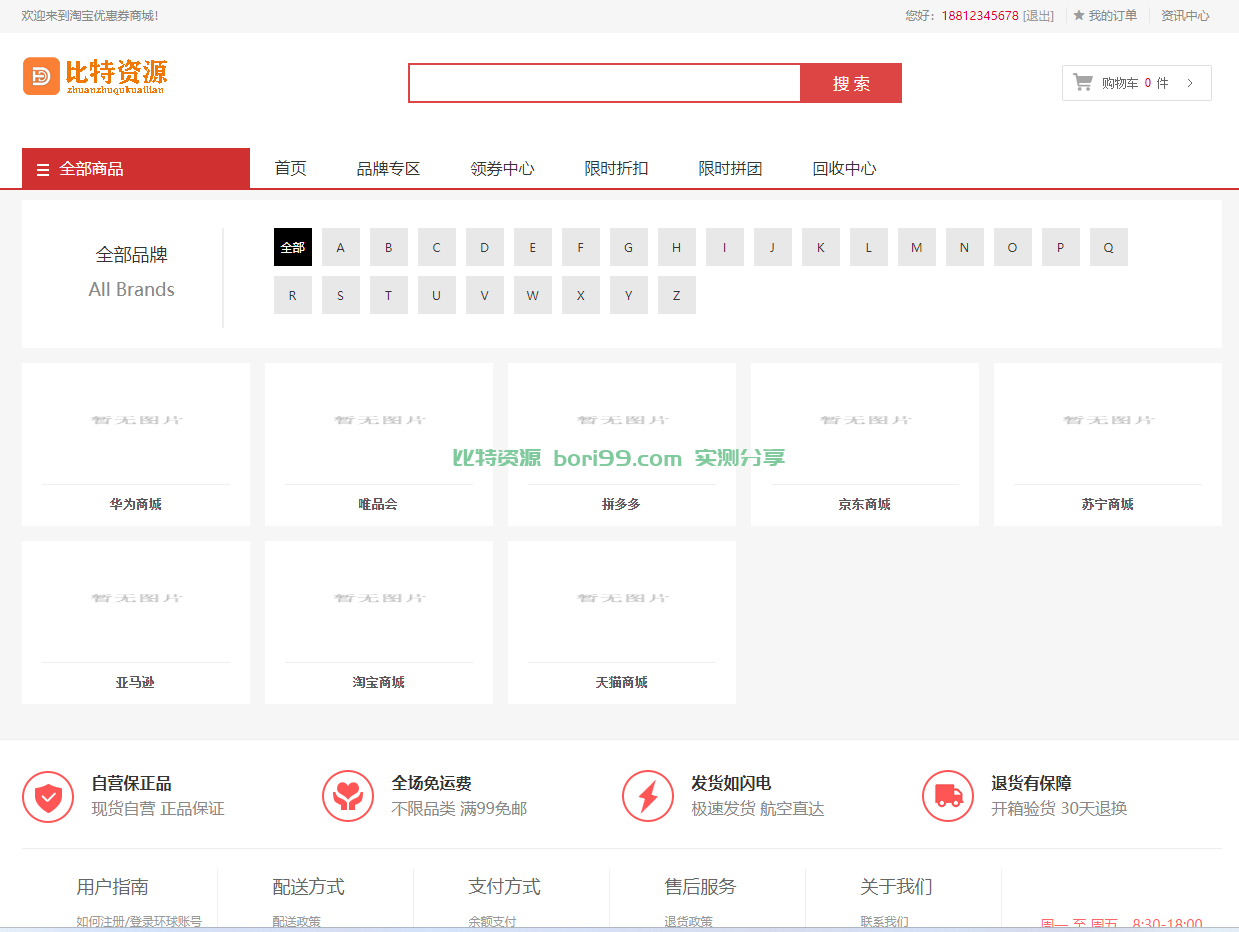Viewport: 1239px width, 932px height.
Task: Open the 拼多多 brand card
Action: click(x=622, y=444)
